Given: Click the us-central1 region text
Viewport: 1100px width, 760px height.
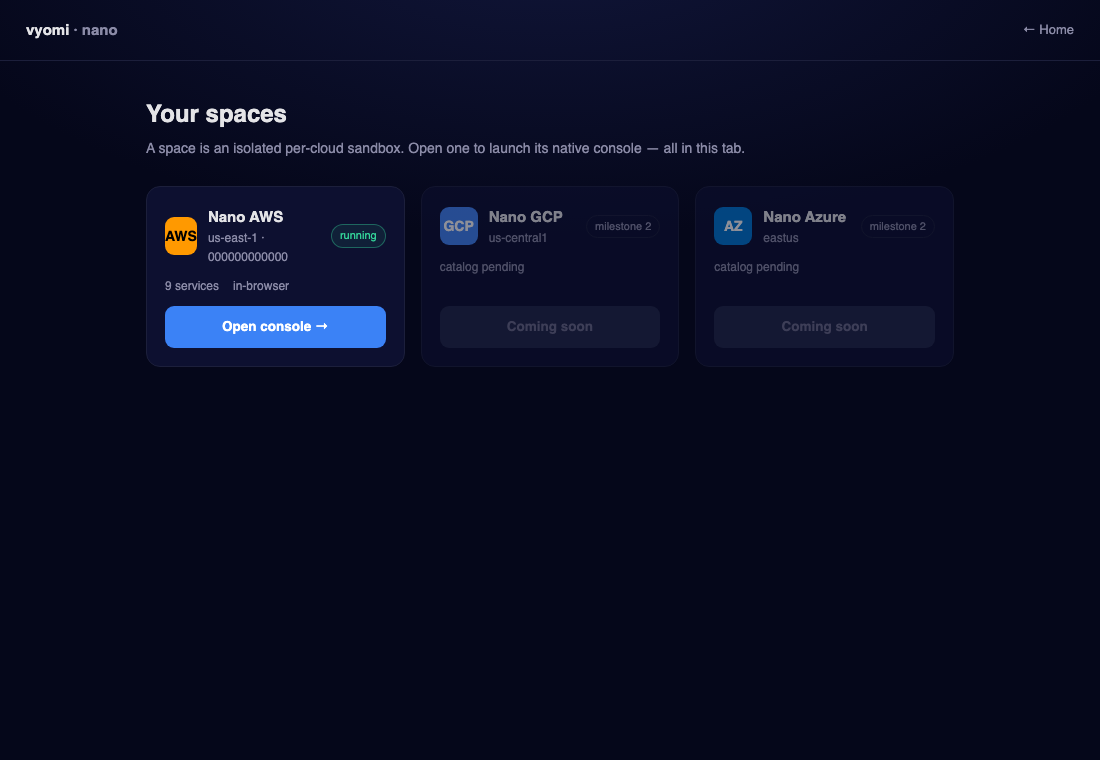Looking at the screenshot, I should (x=518, y=238).
